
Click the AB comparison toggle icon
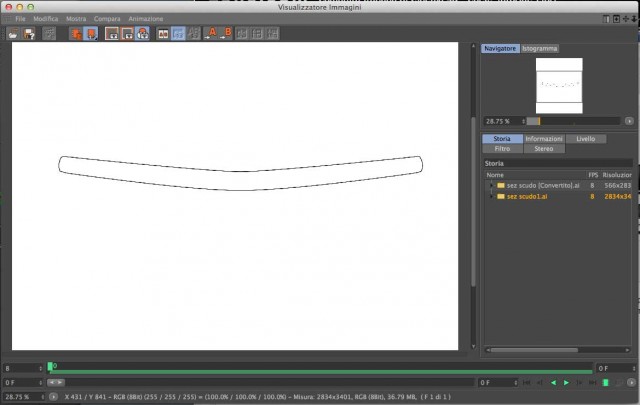click(163, 34)
